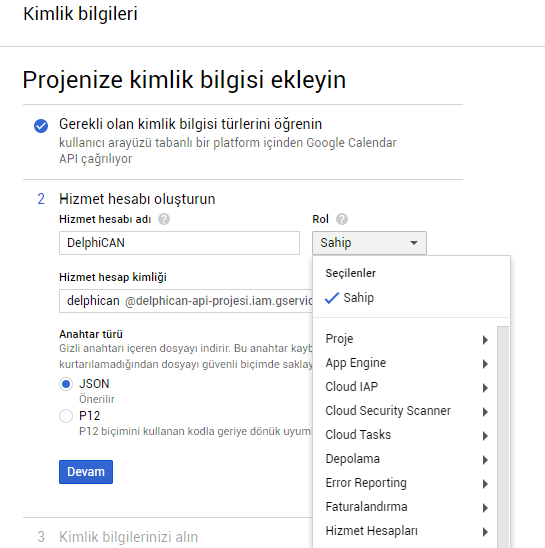Choose the checked Sahip role under Seçilenler
545x548 pixels.
[x=411, y=298]
